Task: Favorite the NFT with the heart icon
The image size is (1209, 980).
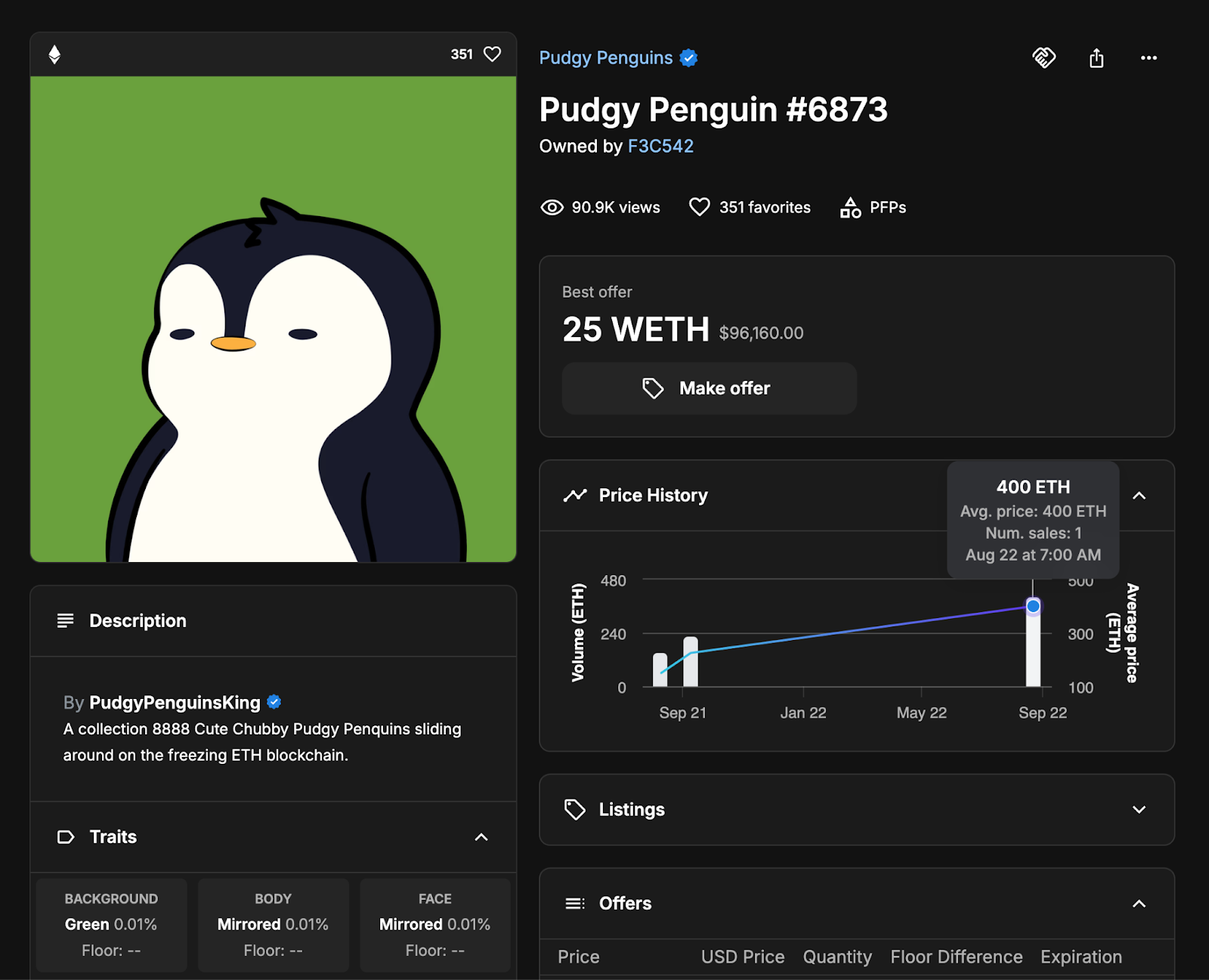Action: 492,54
